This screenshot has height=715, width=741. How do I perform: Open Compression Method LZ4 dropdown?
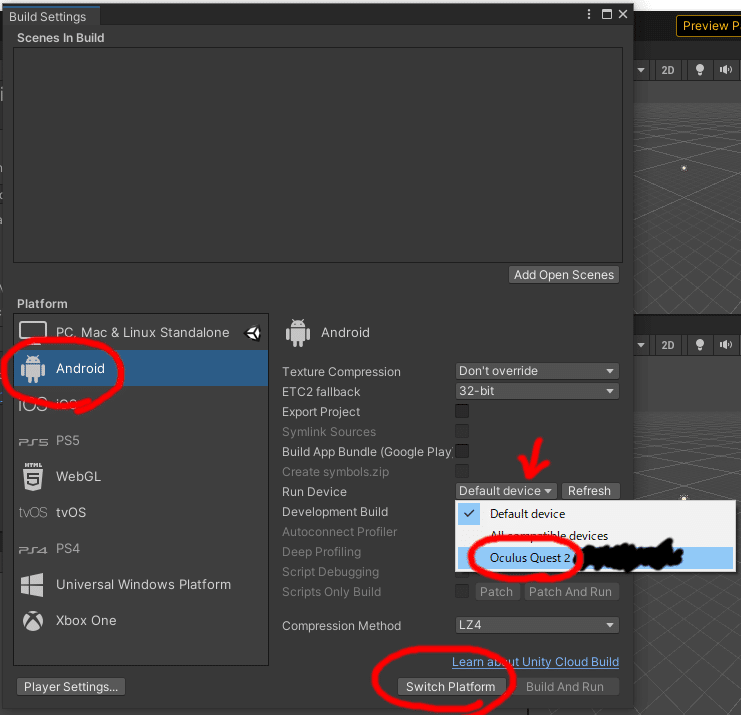(x=537, y=625)
